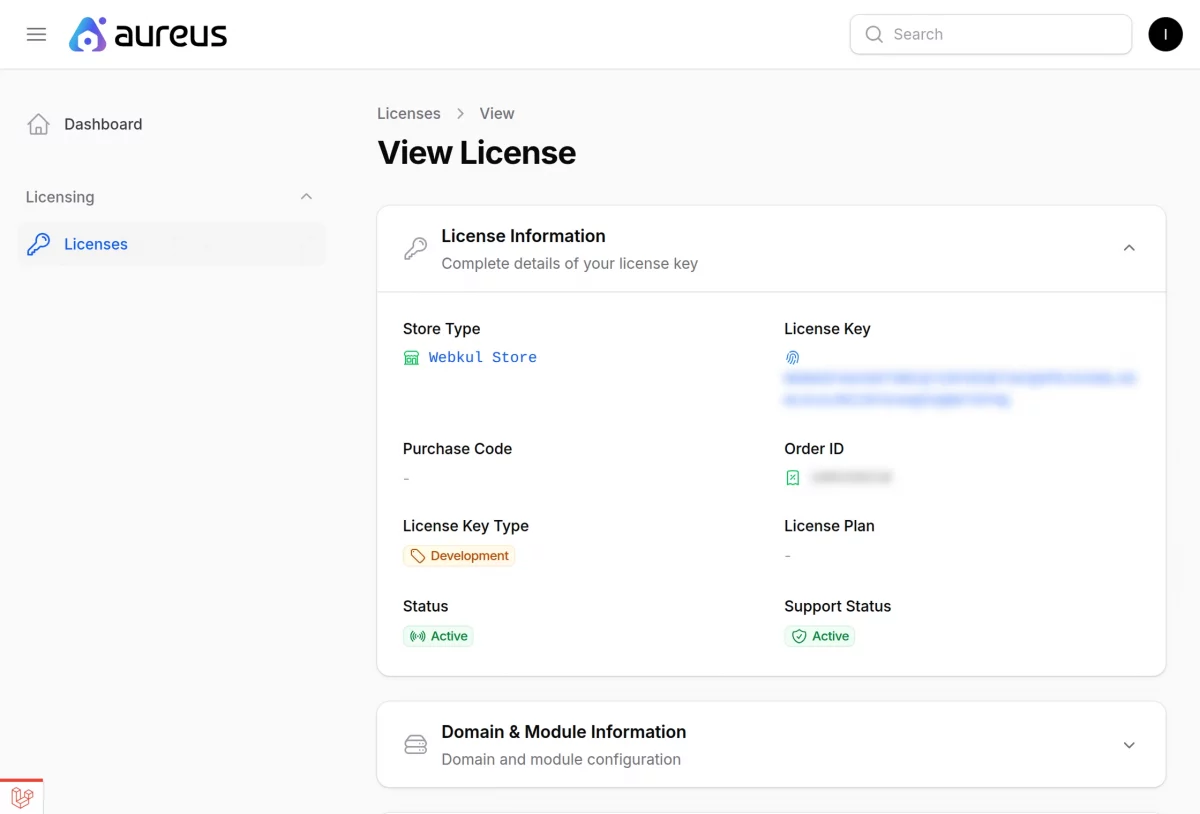Viewport: 1200px width, 814px height.
Task: Click the License Plan label
Action: tap(829, 526)
